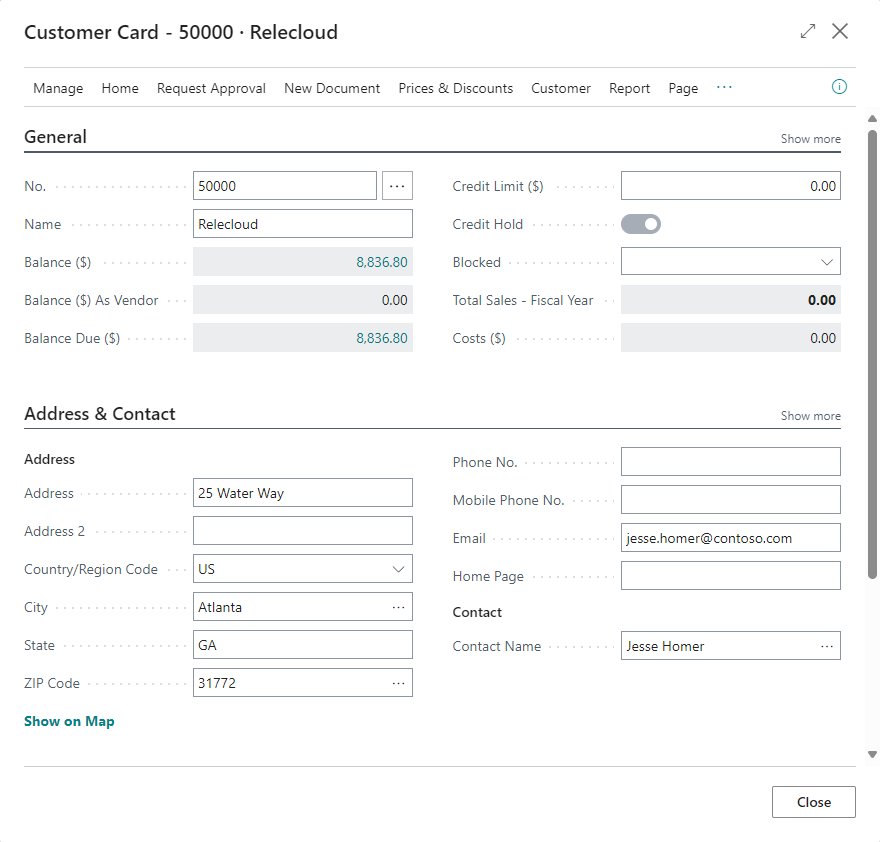This screenshot has height=842, width=880.
Task: Click the Phone No. field
Action: tap(731, 462)
